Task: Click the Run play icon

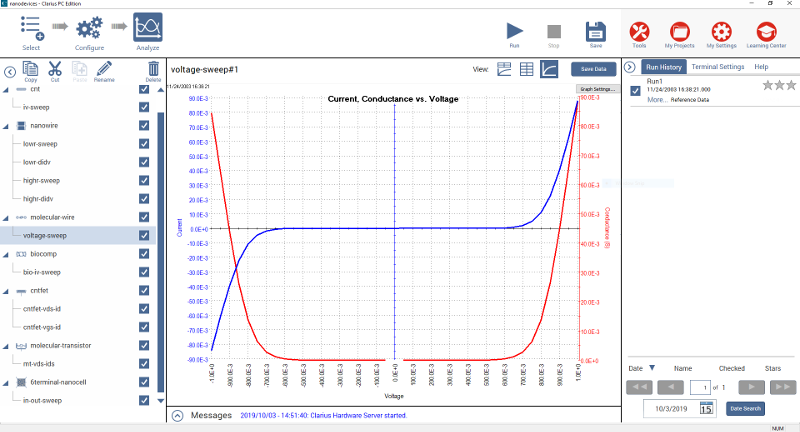Action: tap(514, 29)
